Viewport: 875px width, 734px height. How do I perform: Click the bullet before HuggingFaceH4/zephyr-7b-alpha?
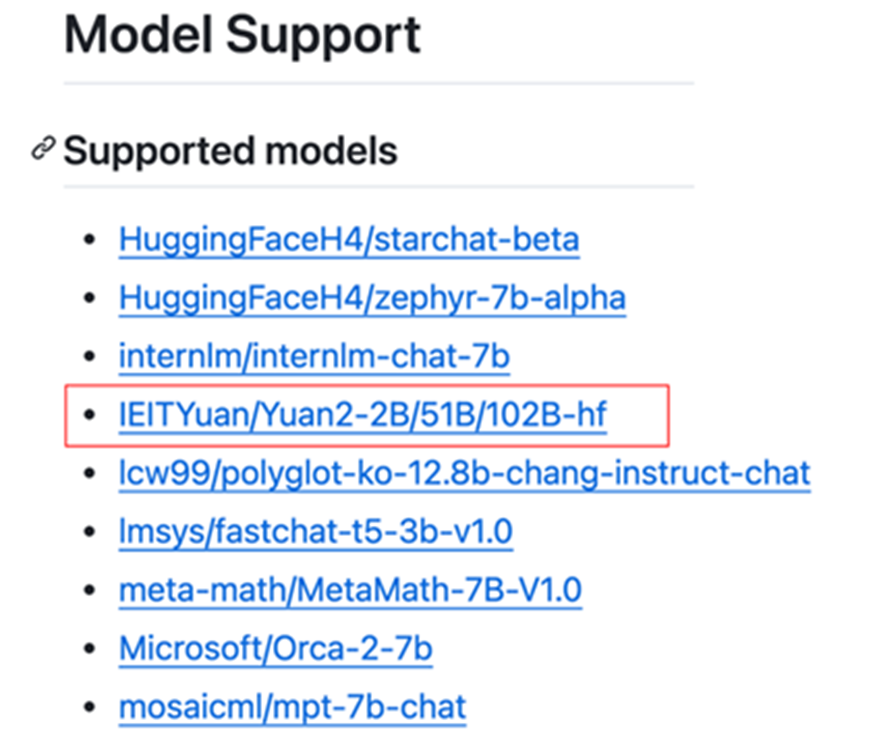pyautogui.click(x=91, y=299)
